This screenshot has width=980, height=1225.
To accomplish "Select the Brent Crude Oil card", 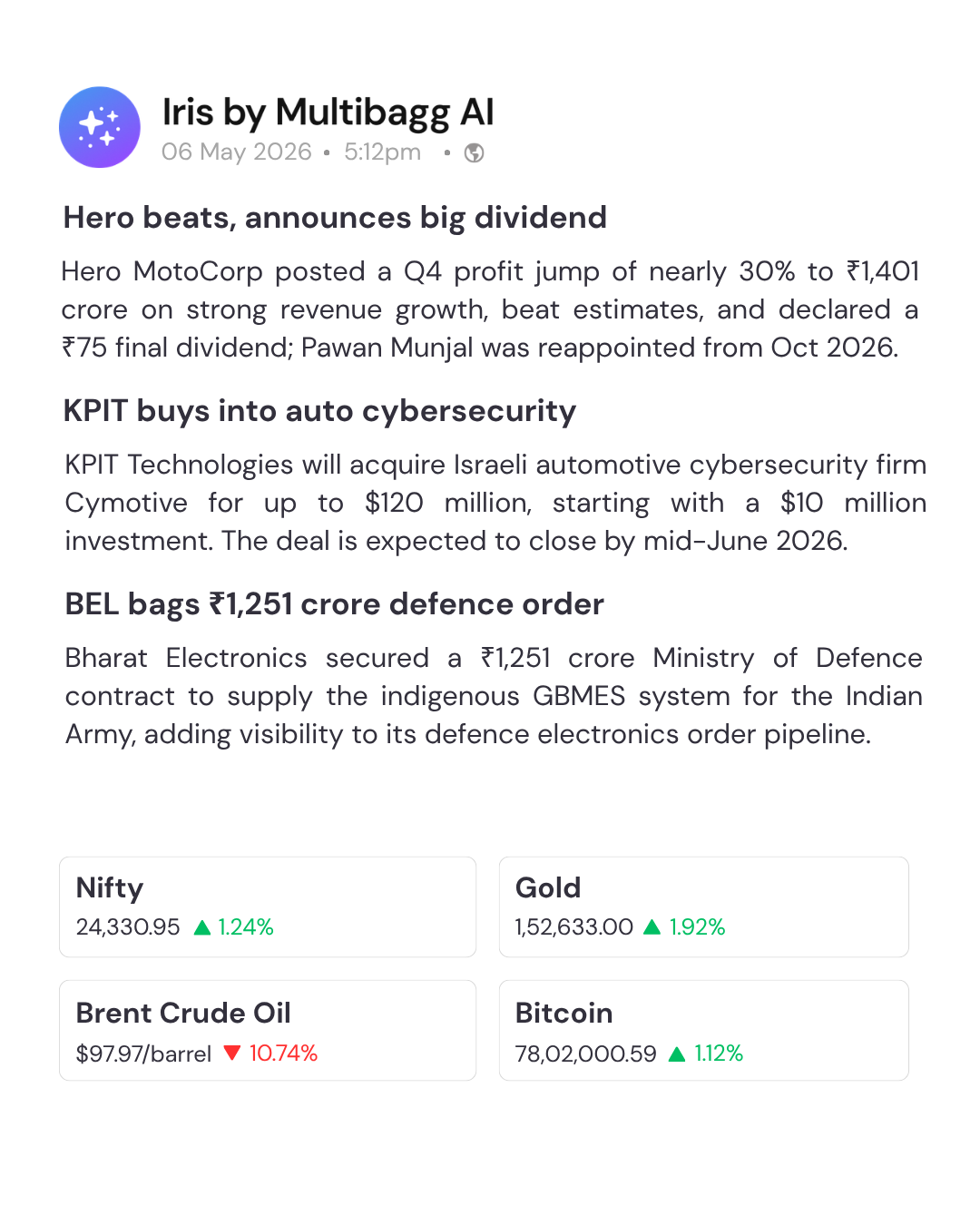I will coord(268,1030).
